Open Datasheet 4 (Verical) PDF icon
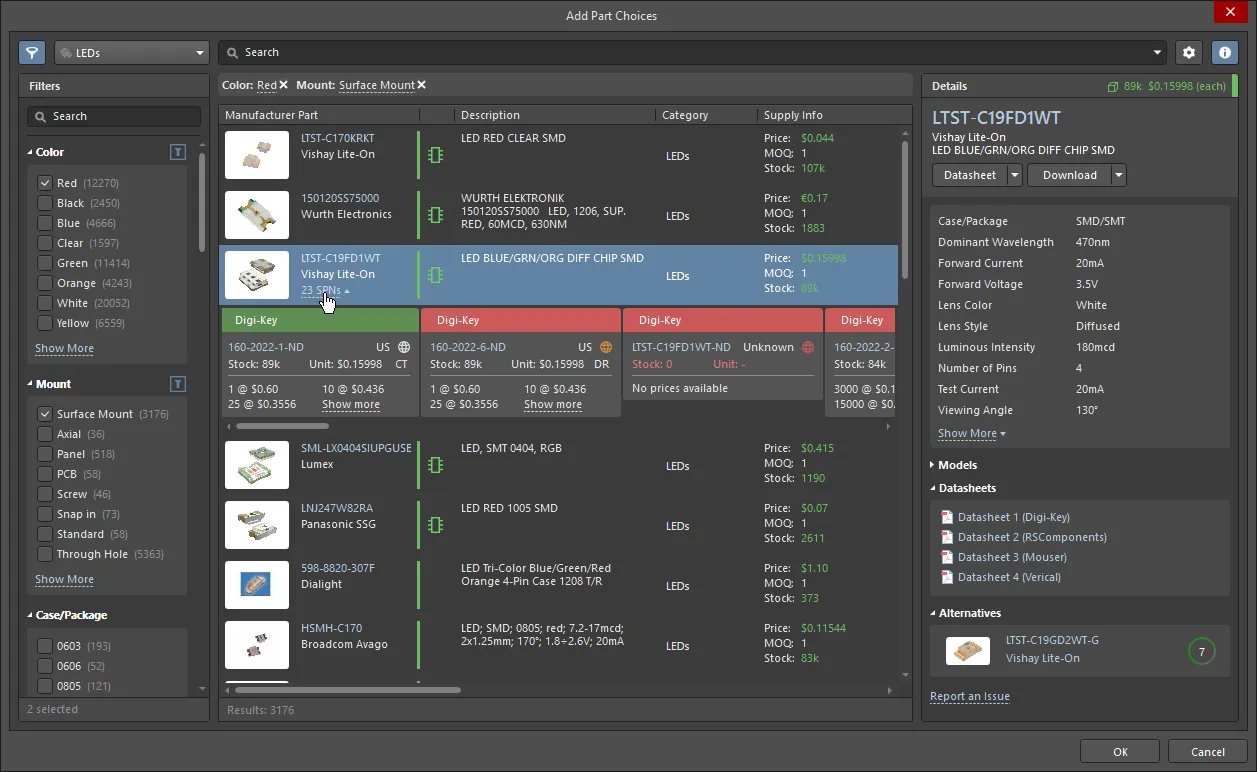 coord(947,577)
